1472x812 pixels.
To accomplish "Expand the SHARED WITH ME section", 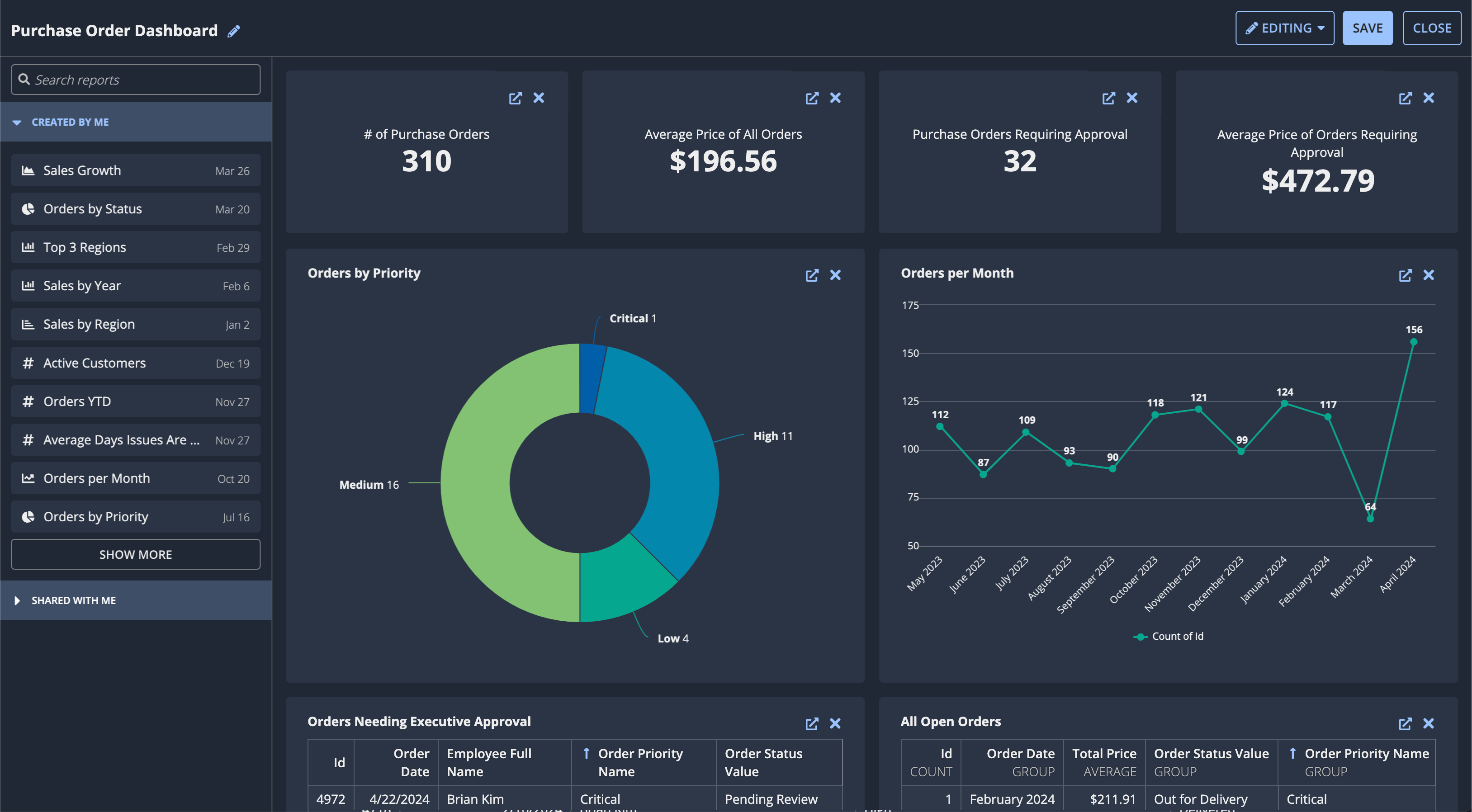I will [136, 600].
